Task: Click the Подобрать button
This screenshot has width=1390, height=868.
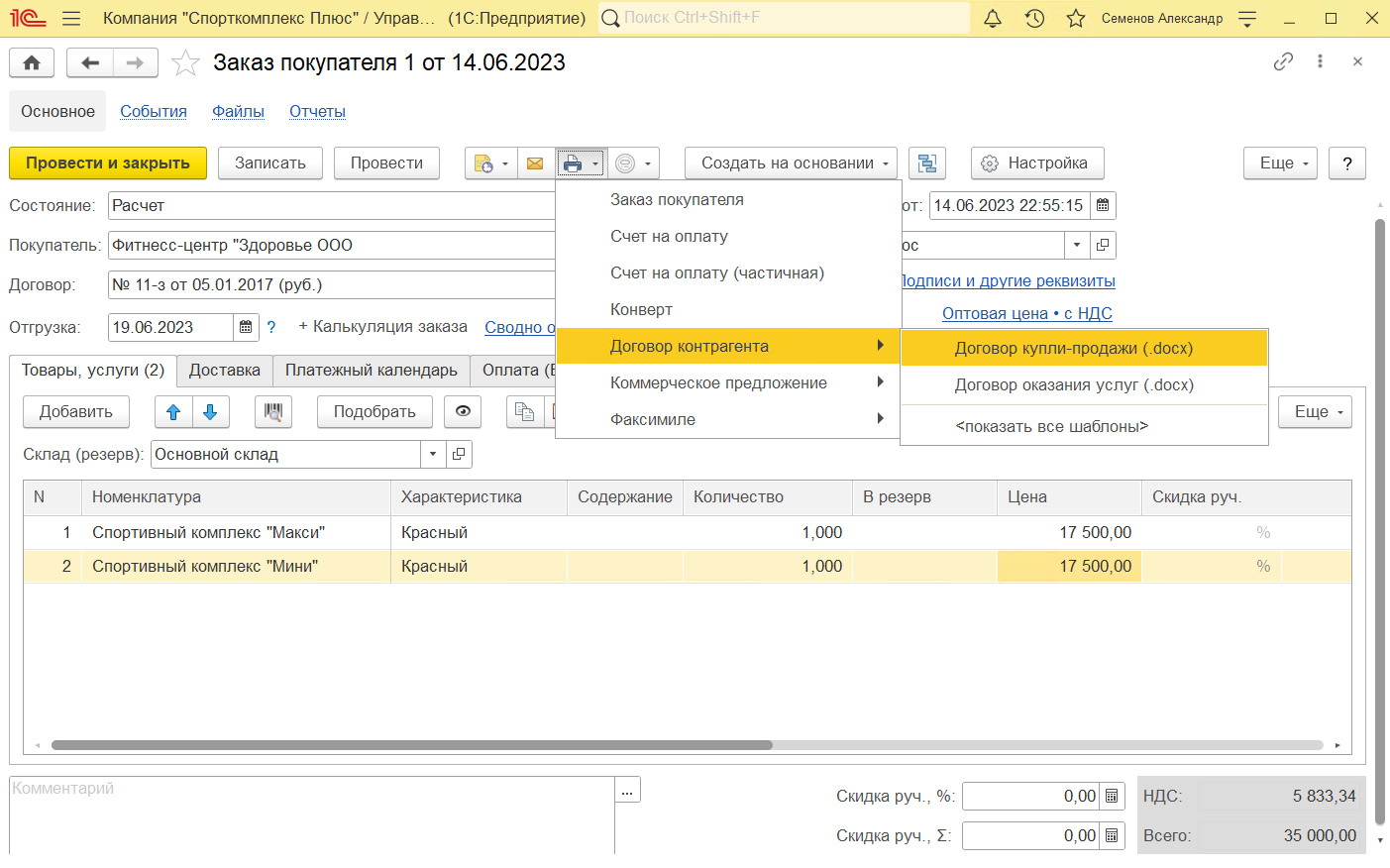Action: pos(374,412)
